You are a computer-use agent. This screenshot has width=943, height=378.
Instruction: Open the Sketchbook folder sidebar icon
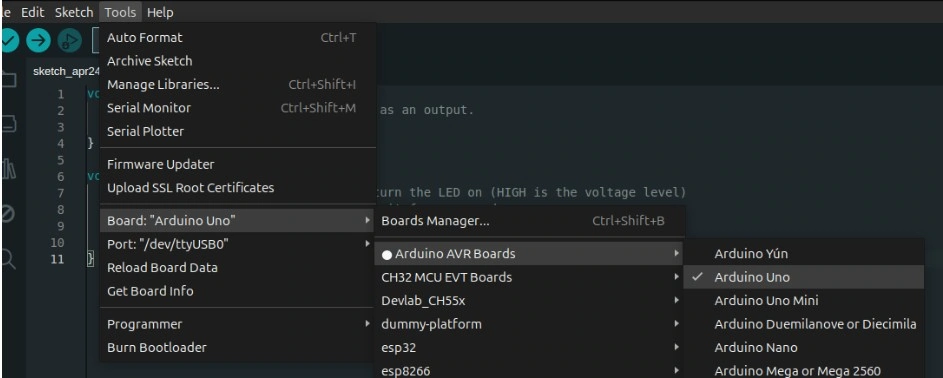[x=8, y=79]
